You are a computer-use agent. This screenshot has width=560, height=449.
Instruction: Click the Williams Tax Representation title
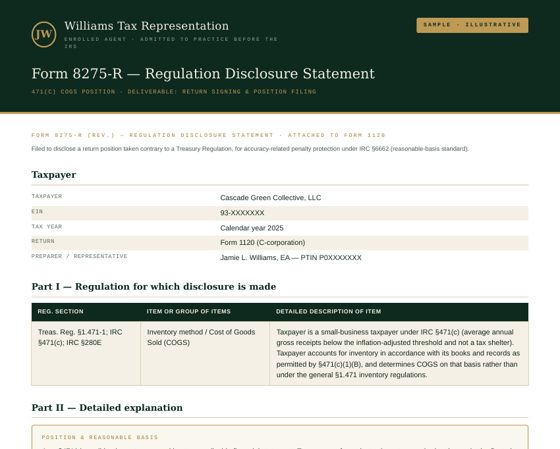[x=146, y=26]
